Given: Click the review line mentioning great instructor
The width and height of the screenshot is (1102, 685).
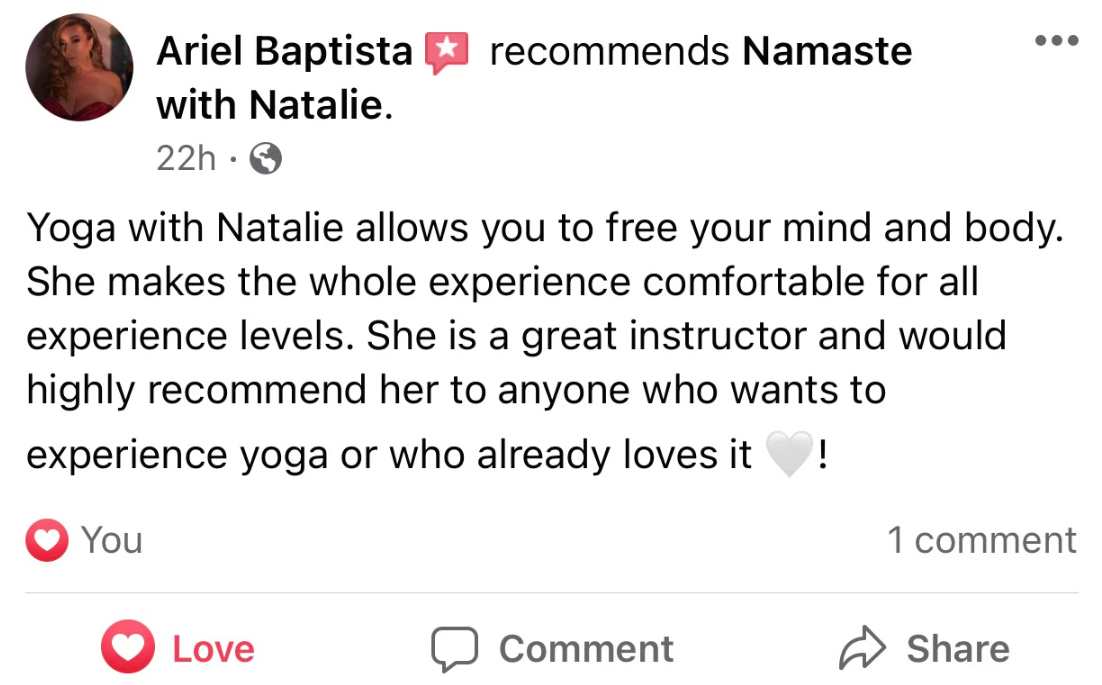Looking at the screenshot, I should coord(515,336).
